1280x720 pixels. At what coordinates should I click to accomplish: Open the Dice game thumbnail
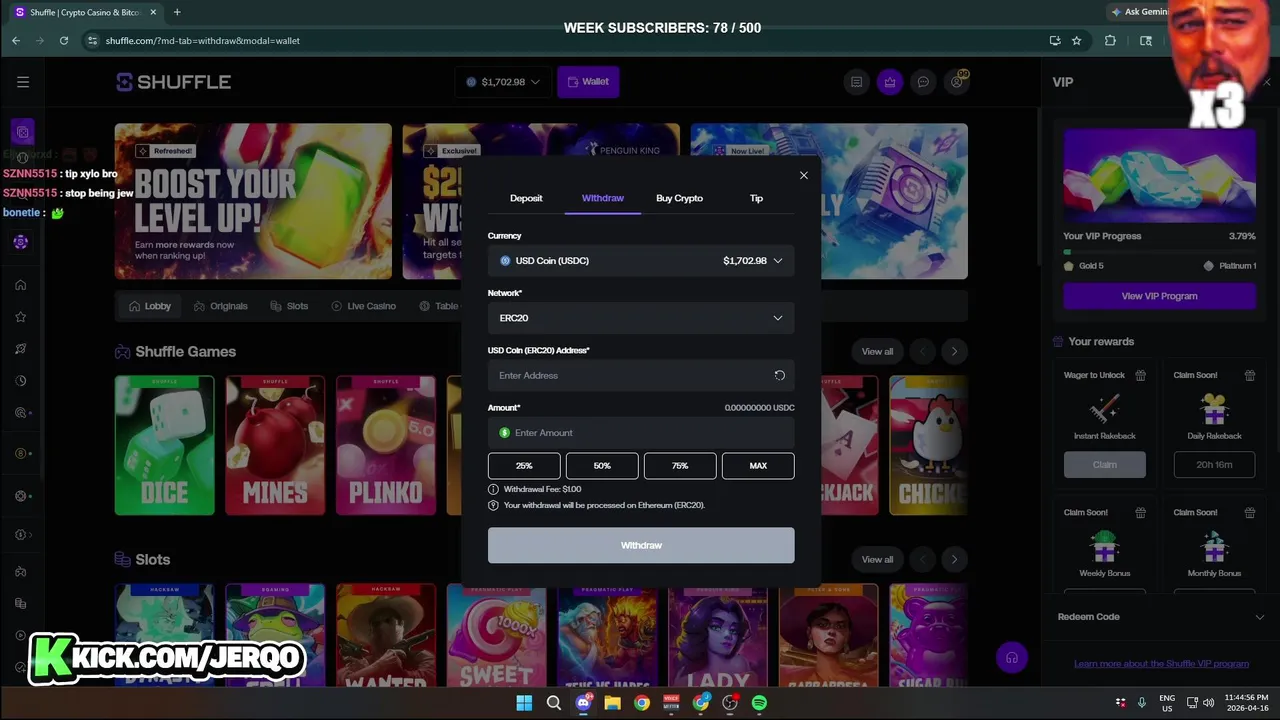[x=164, y=445]
